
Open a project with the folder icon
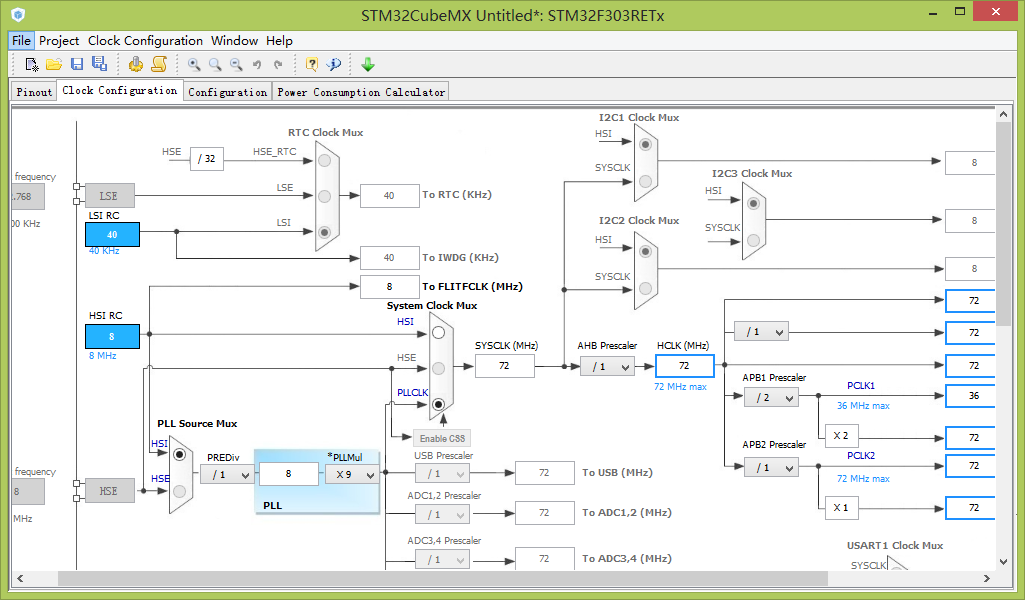click(54, 64)
